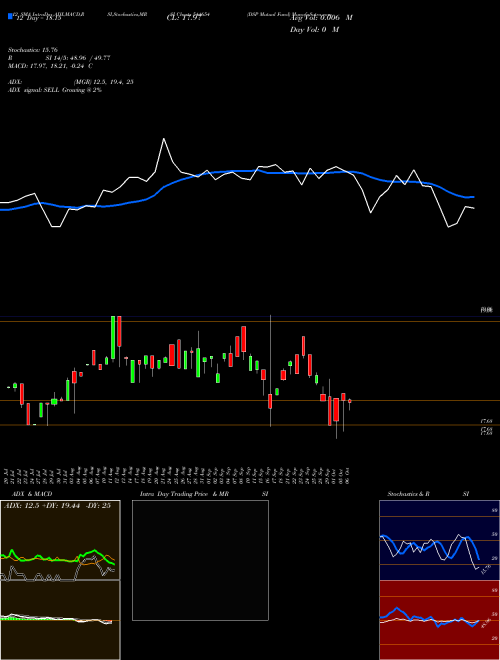Click 'ADX: 12.5 +DY: 19.44 -DY: 25' header
The height and width of the screenshot is (660, 500).
point(57,506)
